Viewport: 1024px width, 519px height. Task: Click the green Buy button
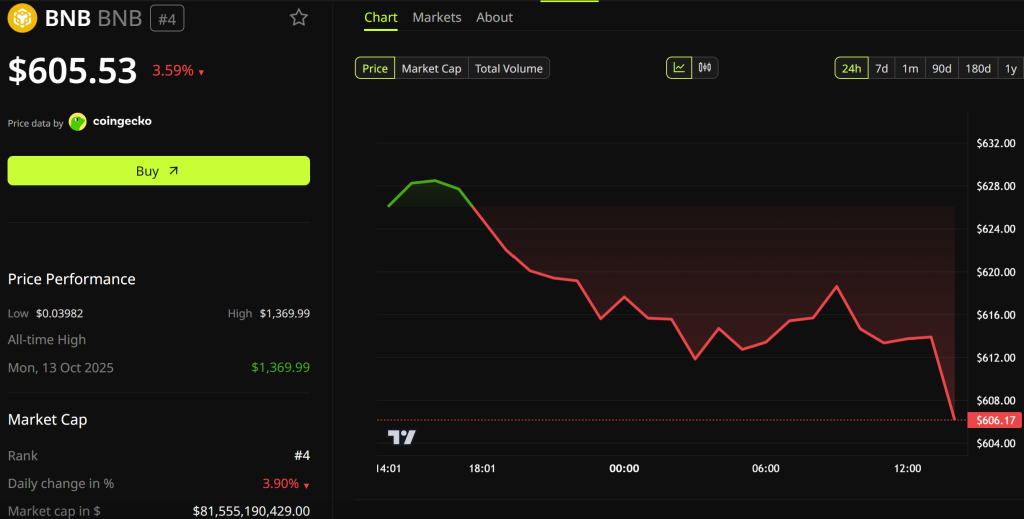tap(159, 170)
